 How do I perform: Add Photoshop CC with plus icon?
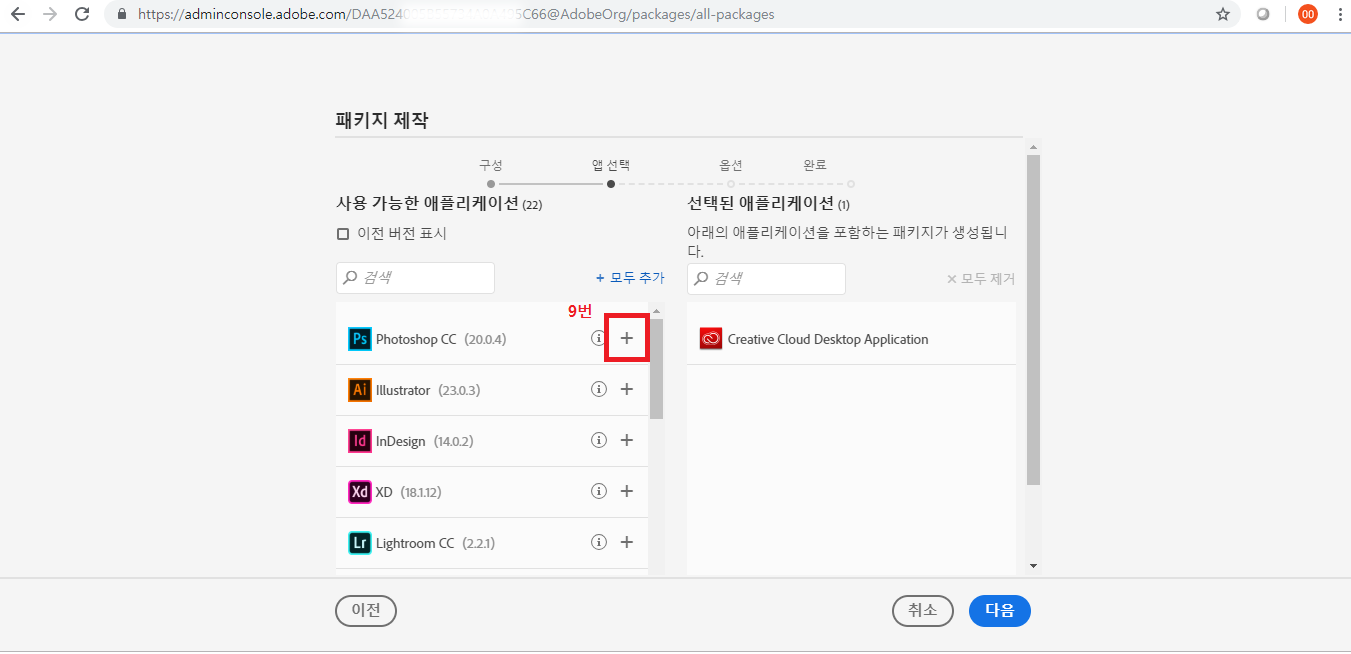pyautogui.click(x=627, y=338)
